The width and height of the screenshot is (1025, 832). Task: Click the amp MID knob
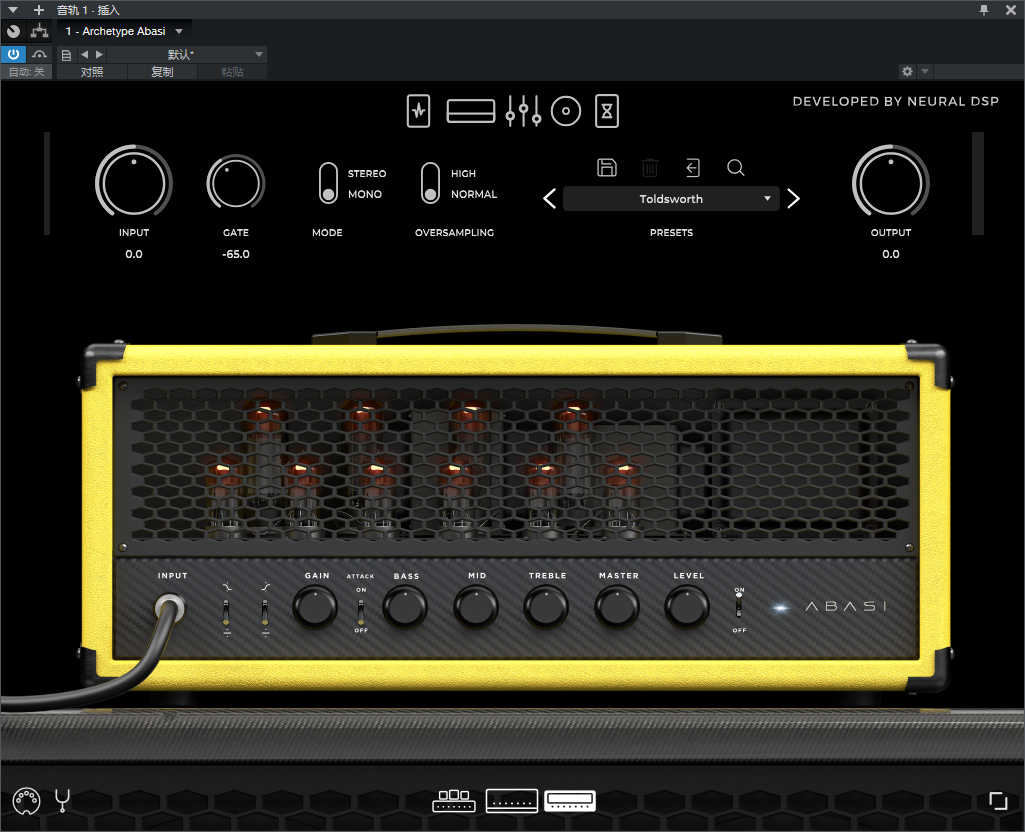click(476, 607)
